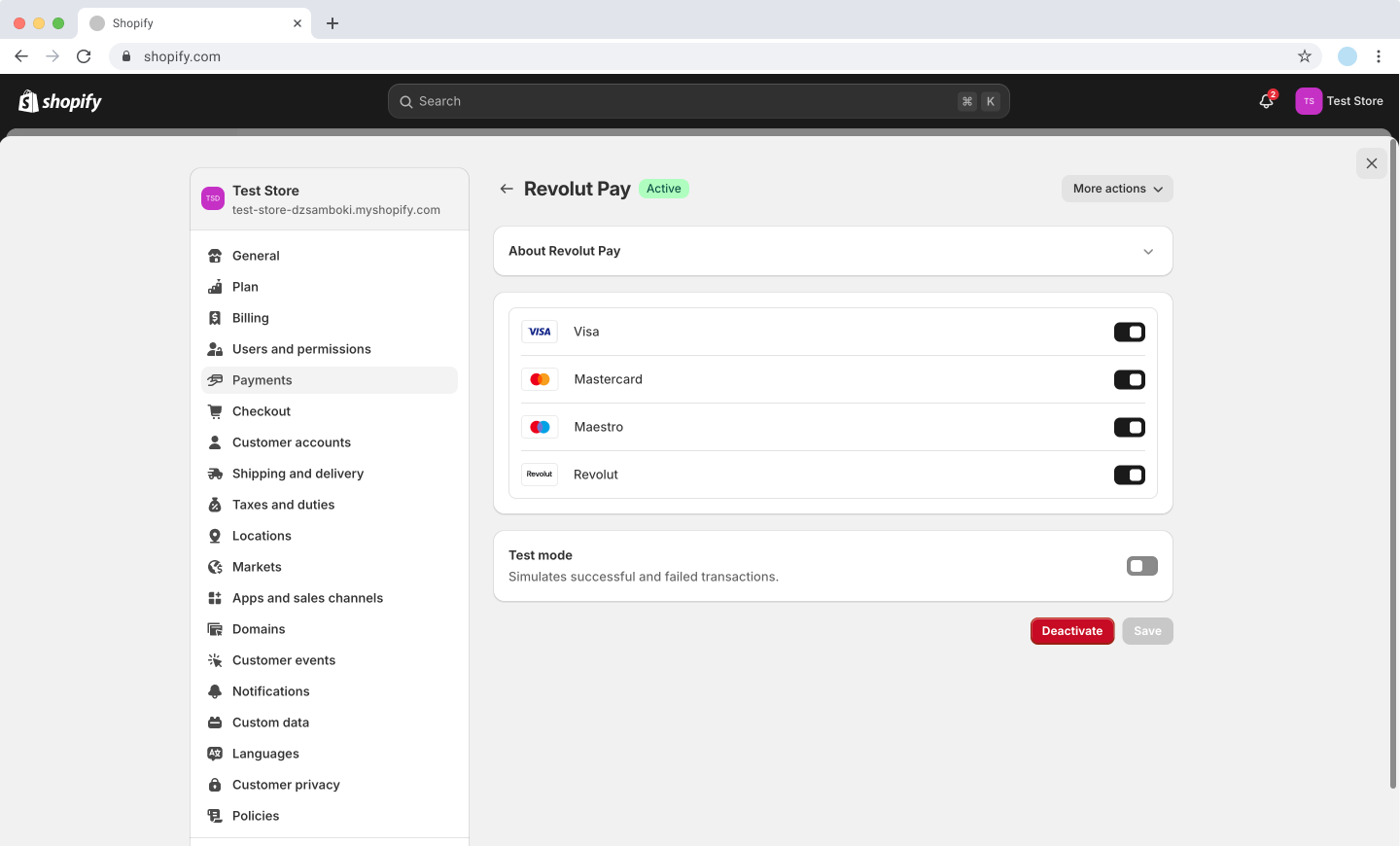Expand the About Revolut Pay section

click(833, 251)
